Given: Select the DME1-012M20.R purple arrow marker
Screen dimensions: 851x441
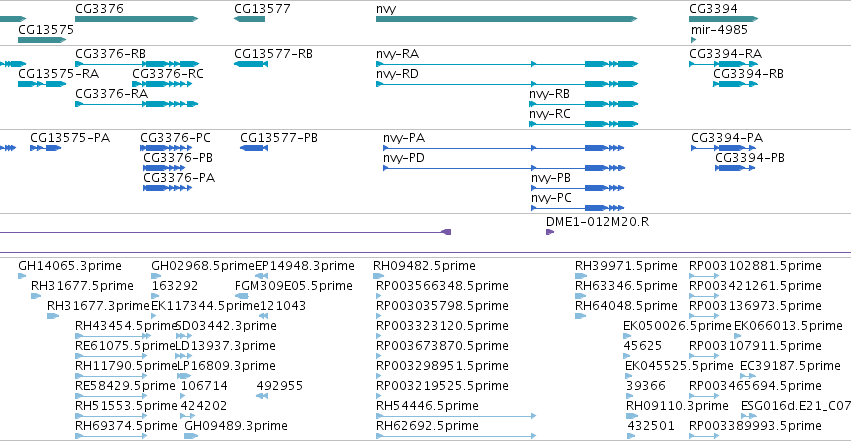Looking at the screenshot, I should [x=550, y=232].
